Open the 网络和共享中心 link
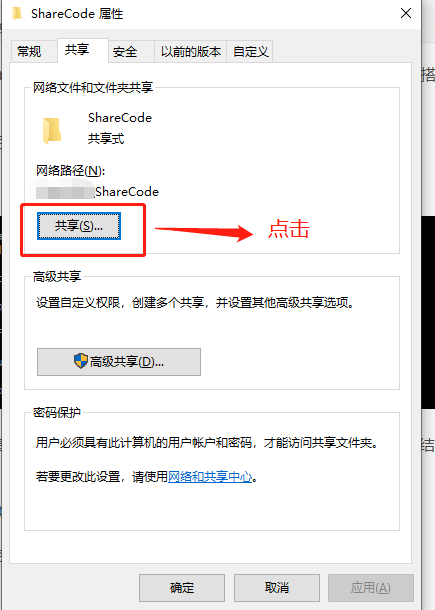The width and height of the screenshot is (435, 610). click(x=210, y=477)
